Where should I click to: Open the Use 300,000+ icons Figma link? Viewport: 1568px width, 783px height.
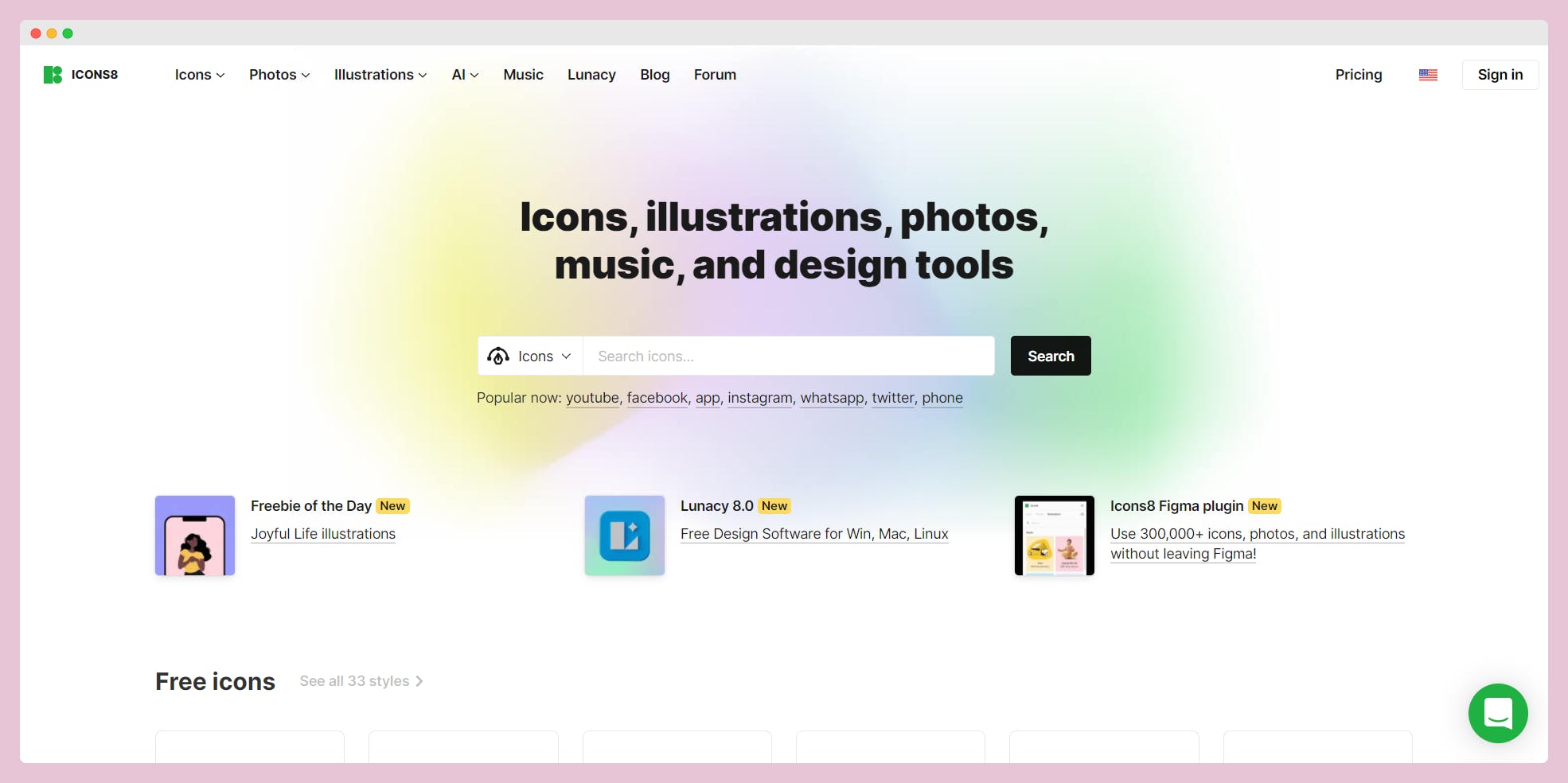click(x=1258, y=543)
